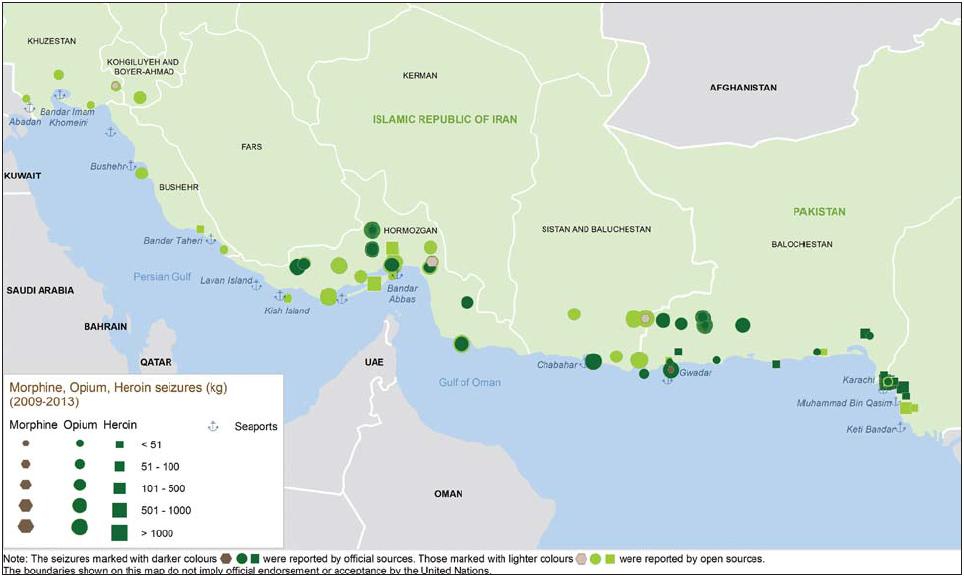Click the smallest morphine hexagon in legend
This screenshot has height=578, width=964.
point(26,443)
